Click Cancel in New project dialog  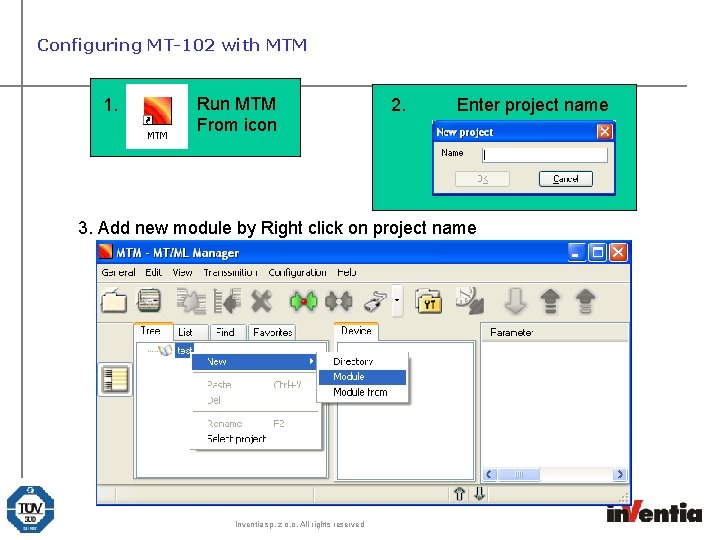click(566, 179)
